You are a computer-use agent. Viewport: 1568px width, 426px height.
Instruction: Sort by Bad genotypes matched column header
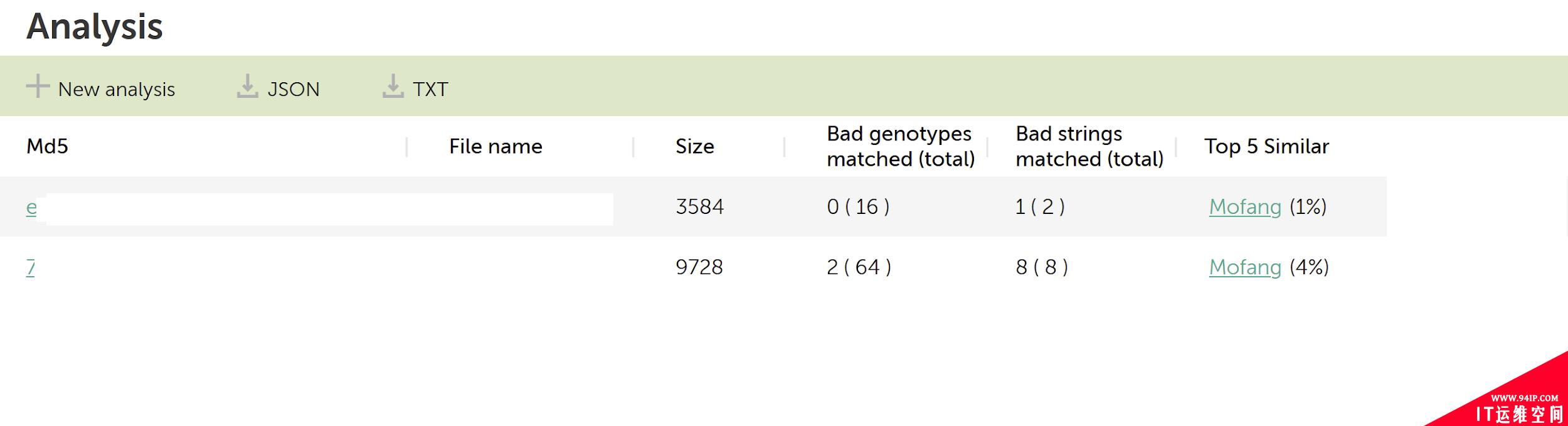tap(901, 146)
